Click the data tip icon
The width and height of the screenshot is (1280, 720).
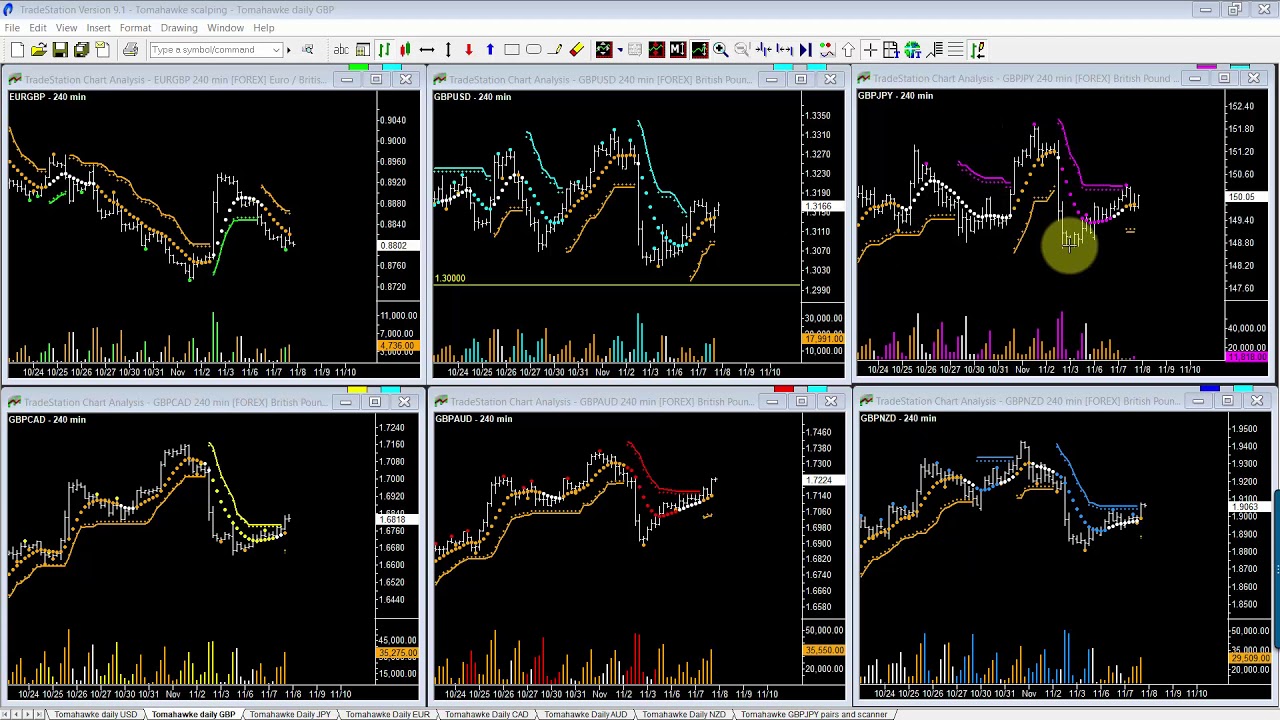pos(827,50)
